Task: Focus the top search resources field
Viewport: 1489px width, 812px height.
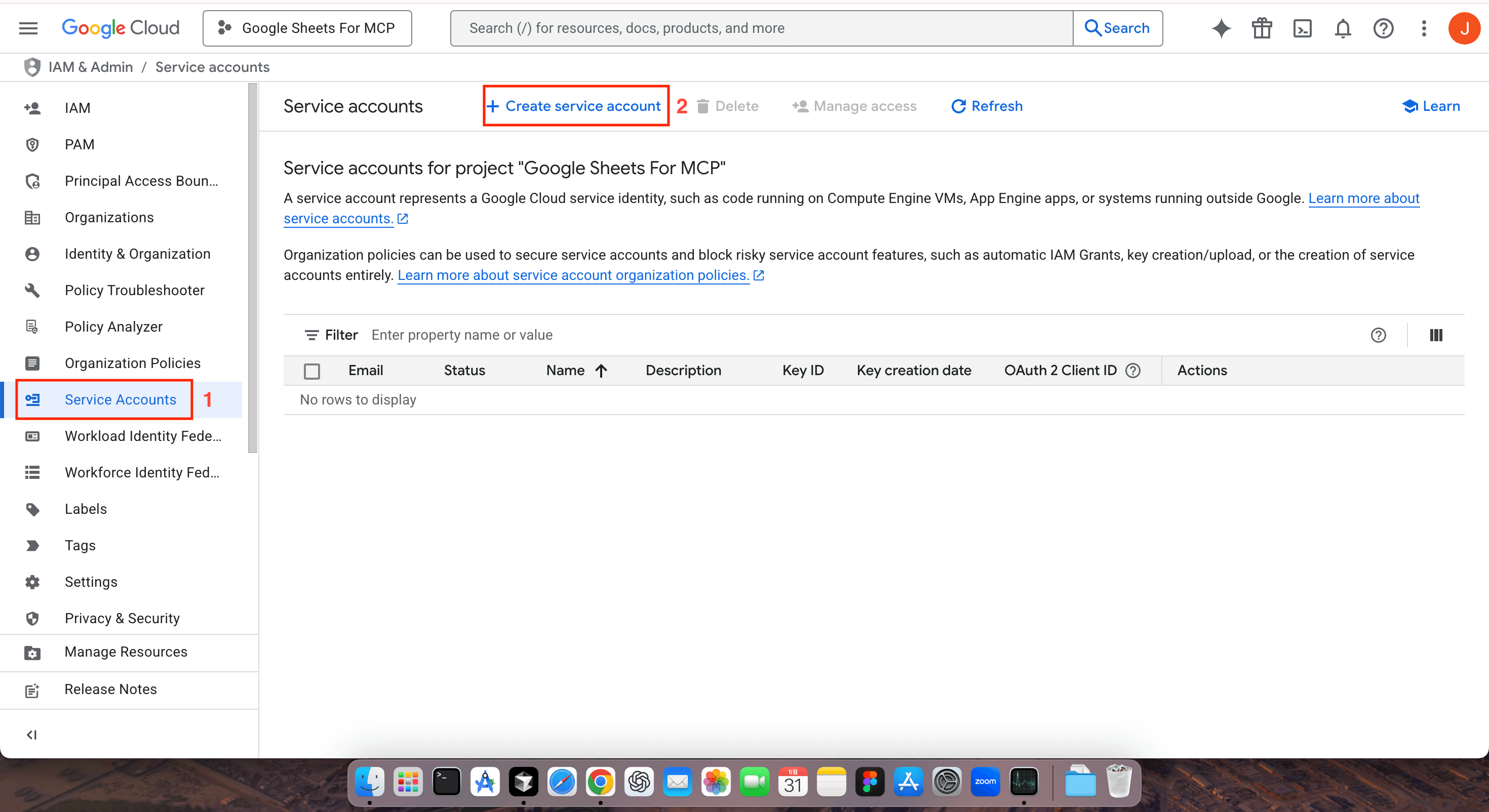Action: click(761, 28)
